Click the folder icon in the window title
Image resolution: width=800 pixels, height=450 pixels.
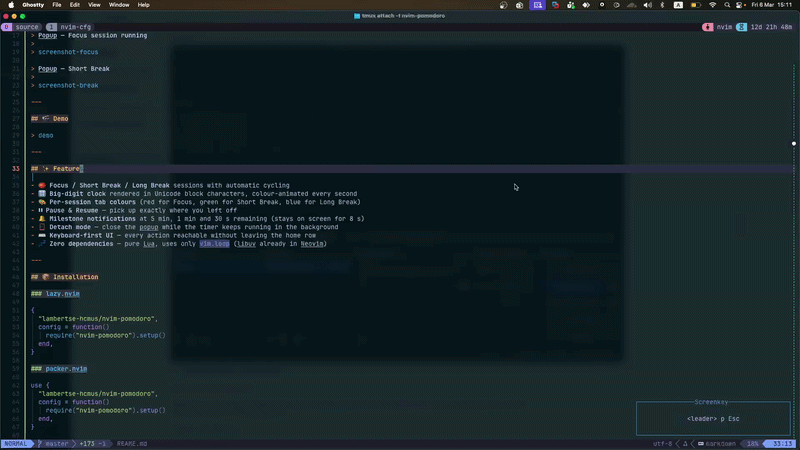357,16
